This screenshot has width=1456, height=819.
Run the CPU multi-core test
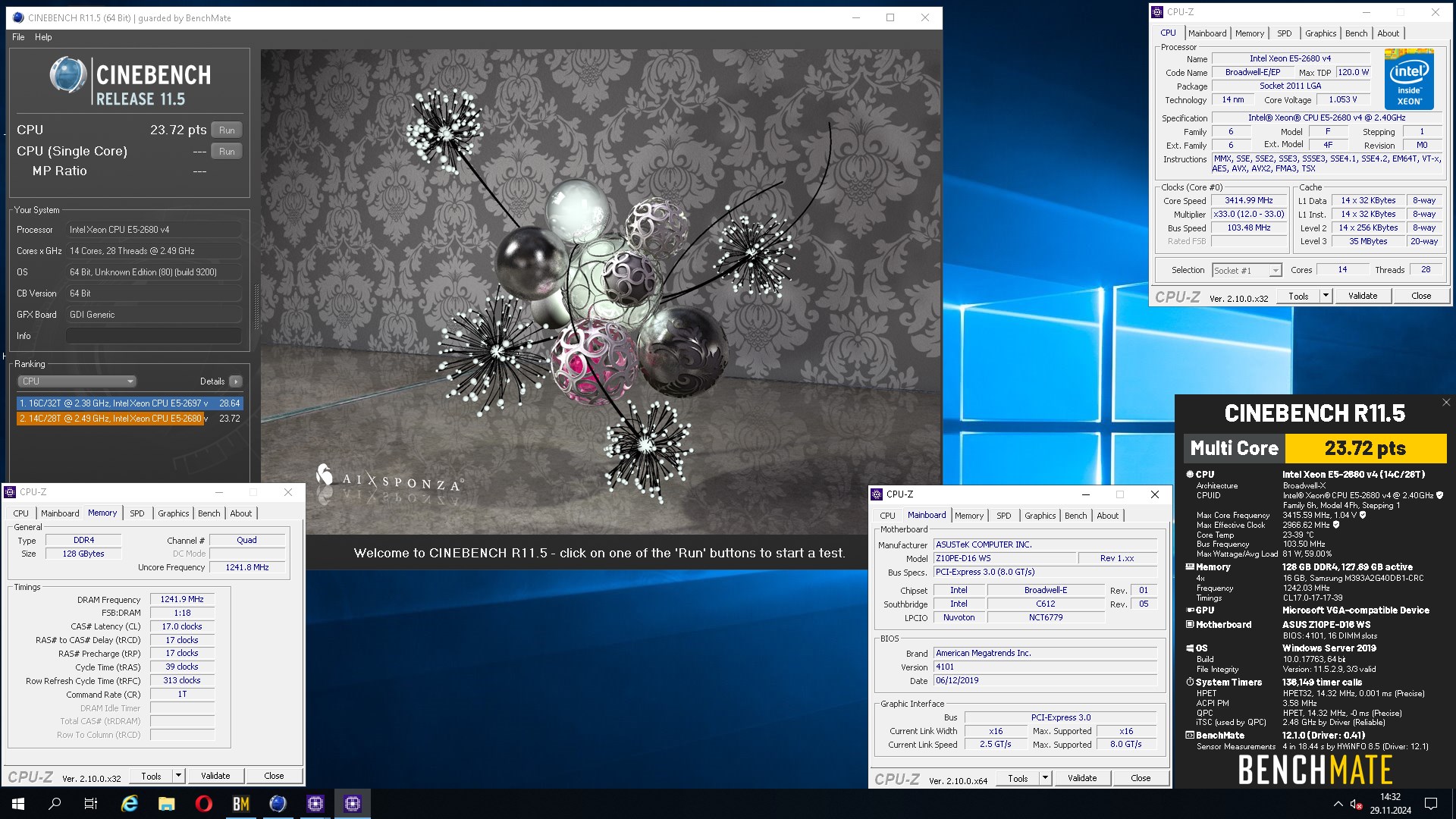click(227, 130)
